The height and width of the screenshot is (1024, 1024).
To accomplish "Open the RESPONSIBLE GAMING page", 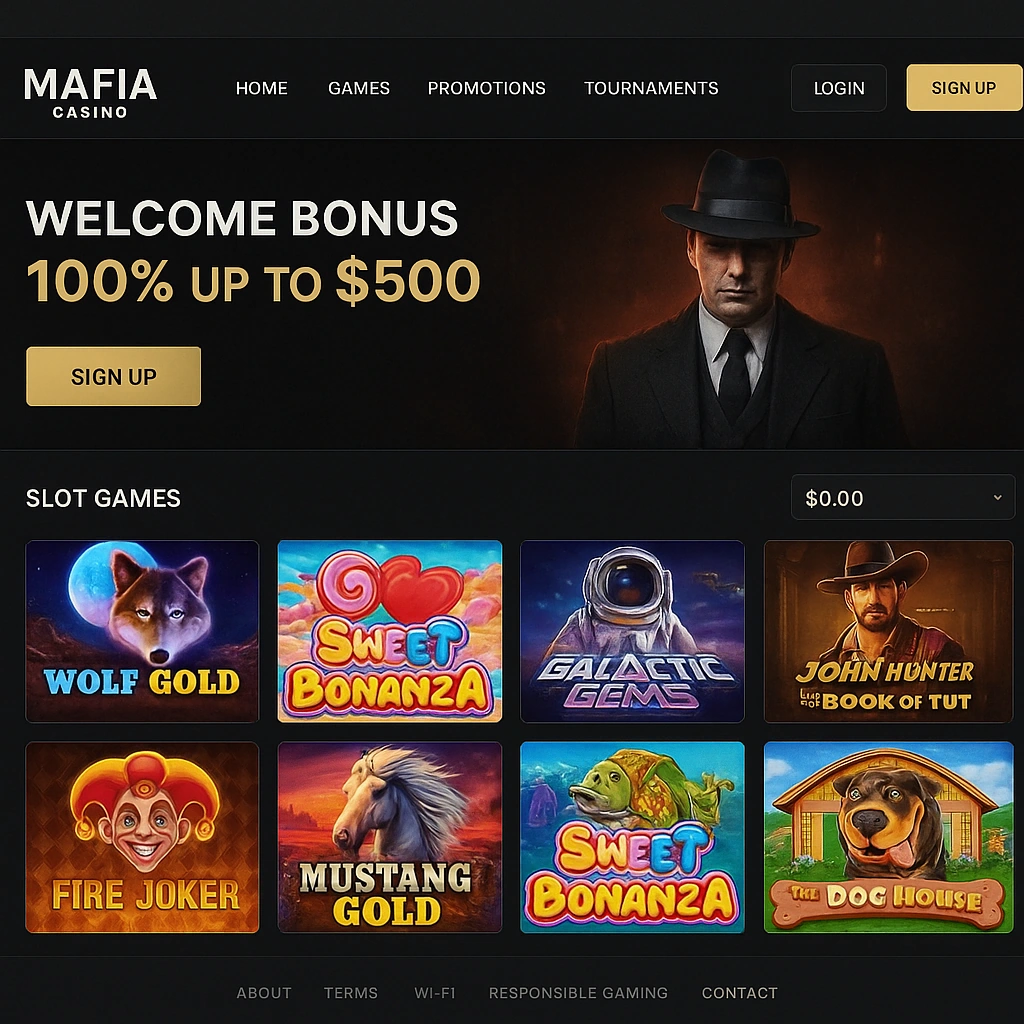I will click(x=578, y=993).
